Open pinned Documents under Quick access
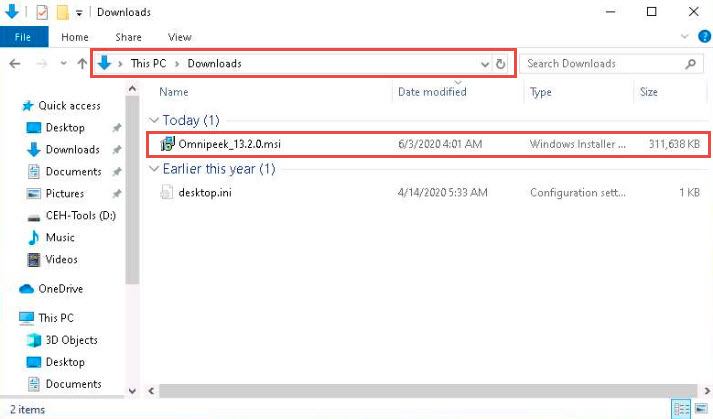 coord(73,172)
